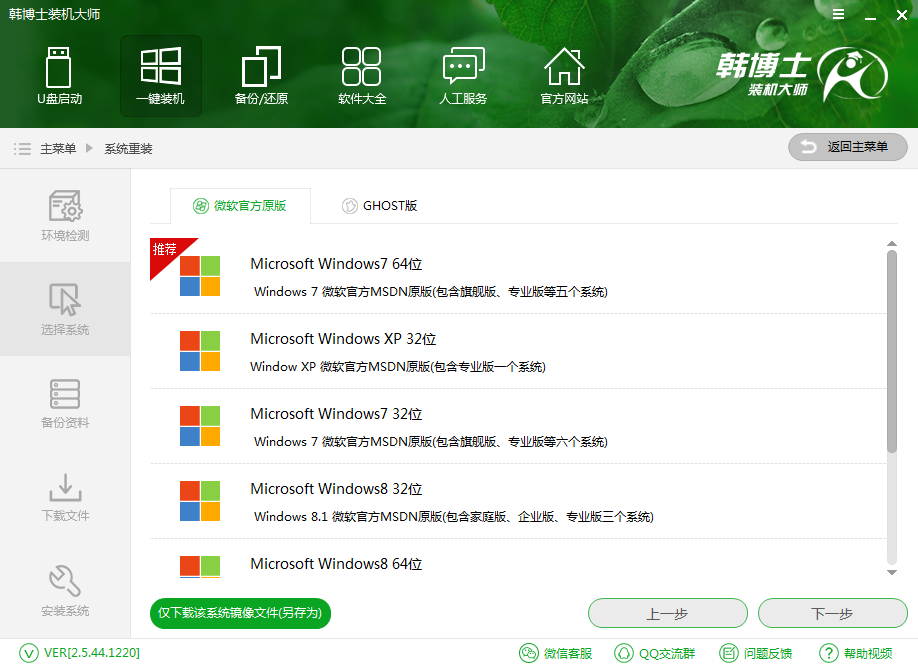Select Microsoft Windows8 32位 entry

coord(518,501)
